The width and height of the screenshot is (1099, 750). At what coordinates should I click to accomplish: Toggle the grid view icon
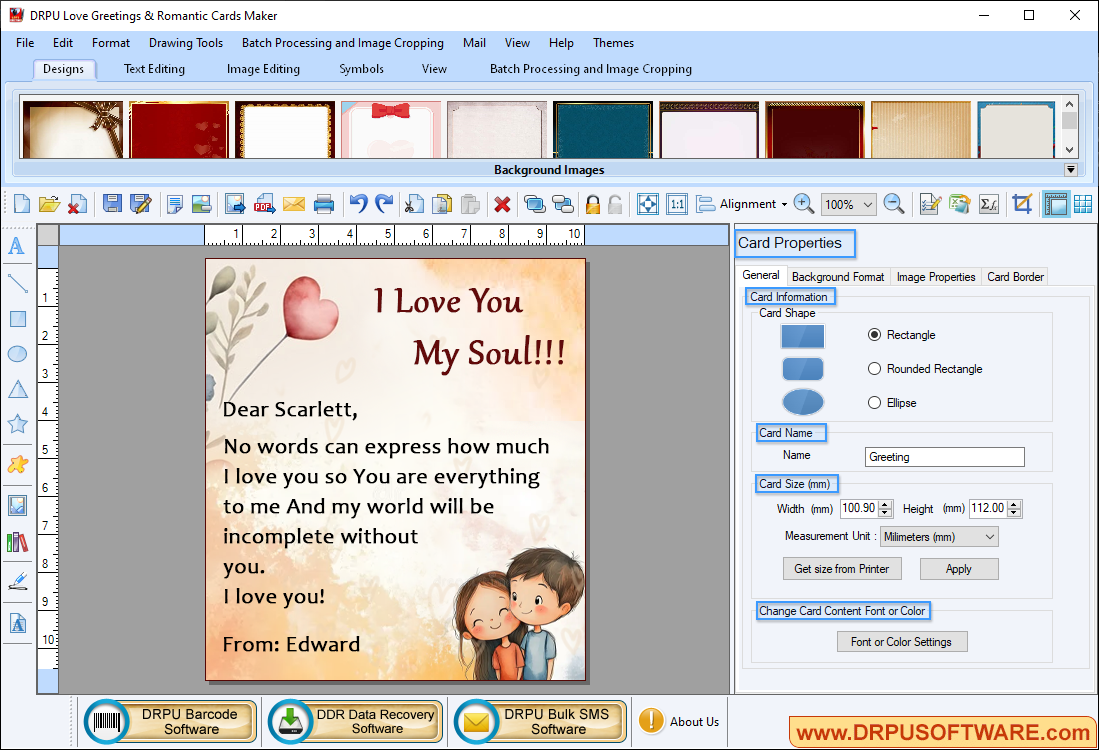pos(1084,204)
